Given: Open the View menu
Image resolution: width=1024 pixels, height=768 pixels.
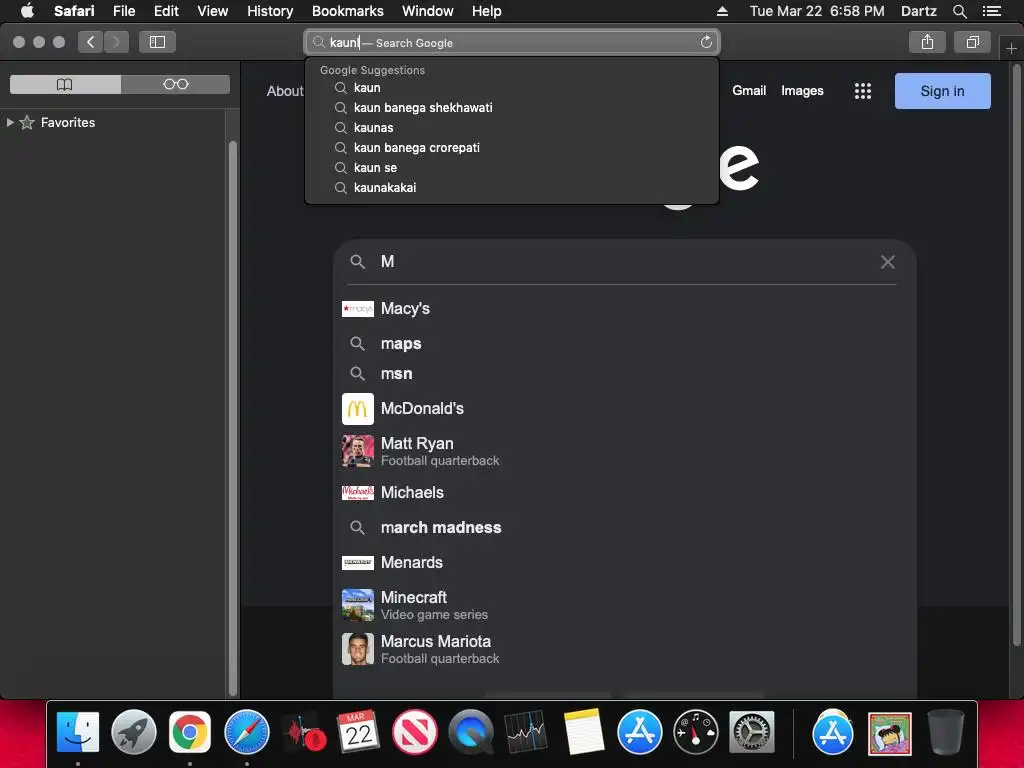Looking at the screenshot, I should (x=213, y=11).
